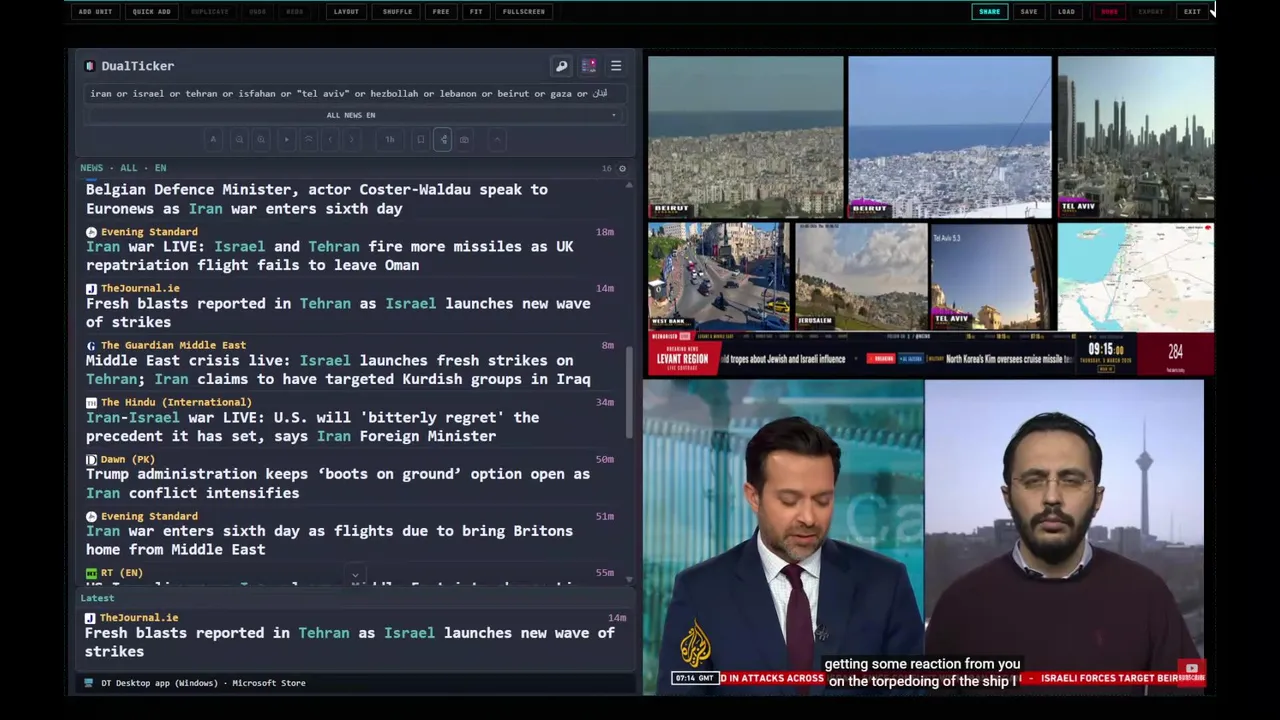The height and width of the screenshot is (720, 1280).
Task: Select the WEST BANK street webcam
Action: click(x=717, y=277)
